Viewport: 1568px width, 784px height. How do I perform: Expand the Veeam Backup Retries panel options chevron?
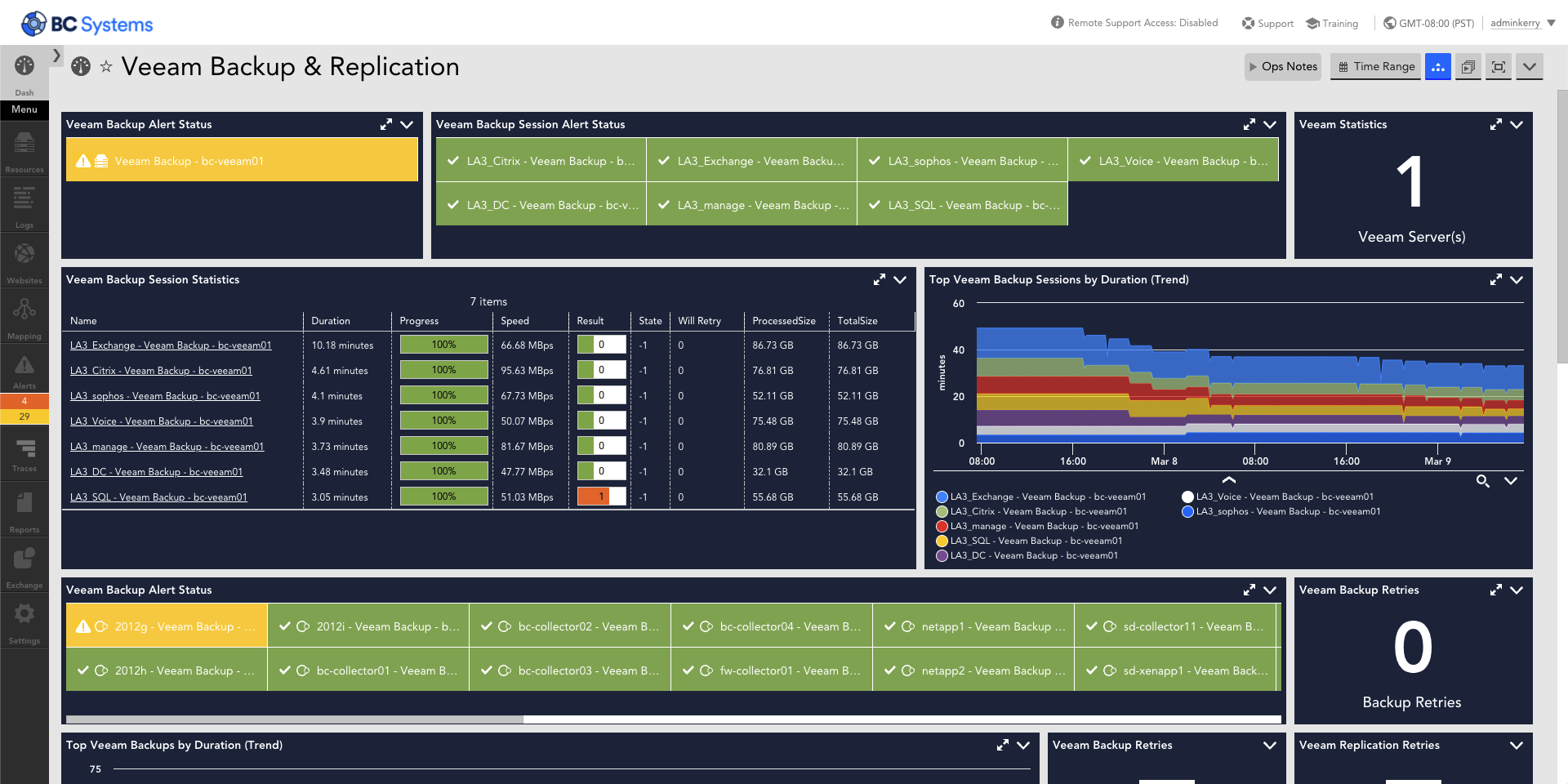1517,590
